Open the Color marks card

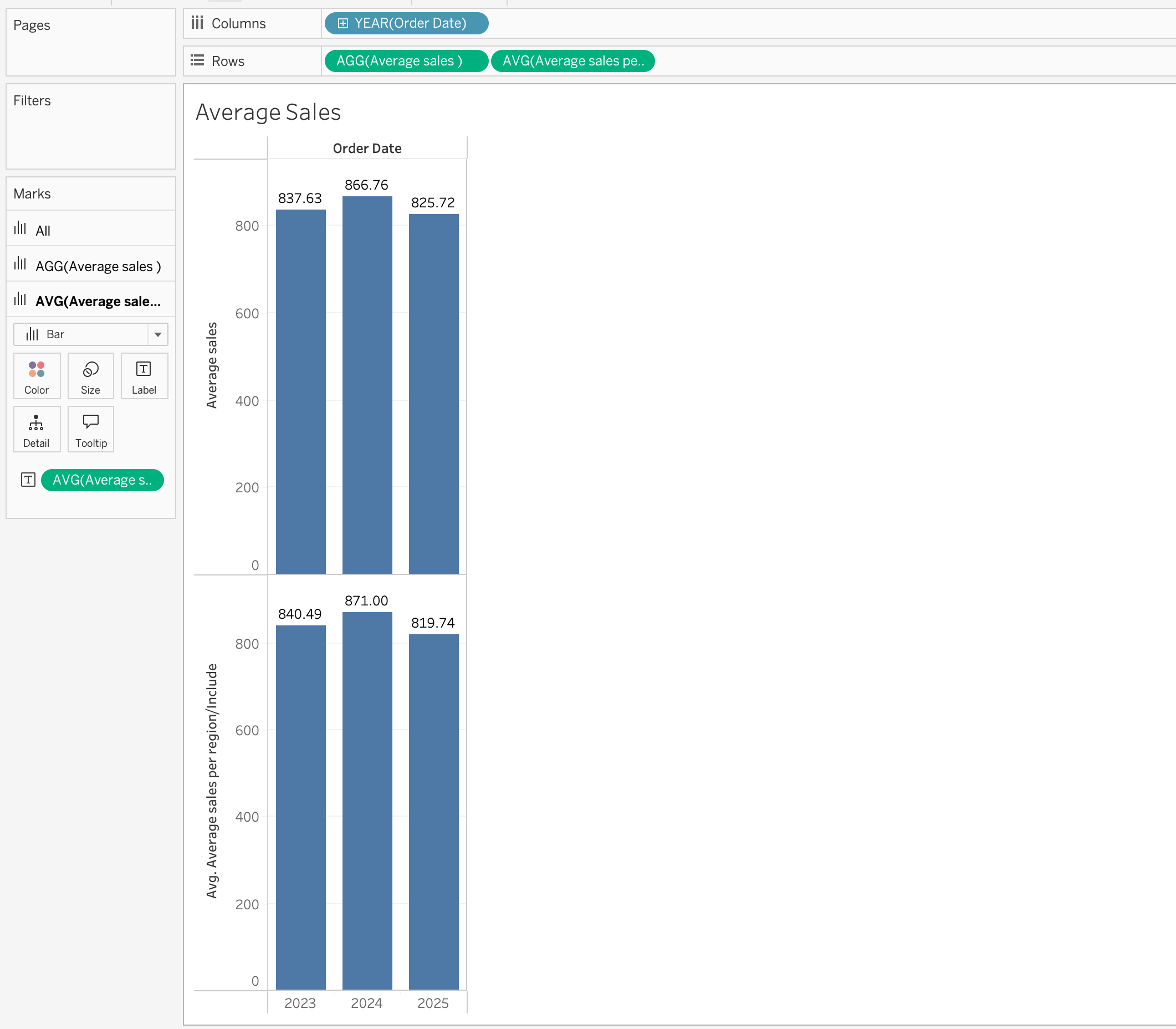37,376
